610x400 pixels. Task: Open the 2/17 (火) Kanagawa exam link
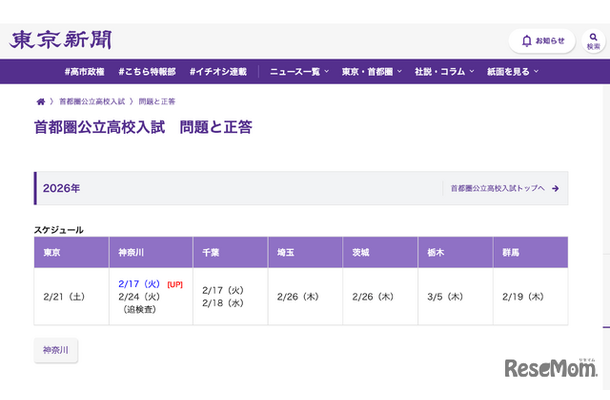pyautogui.click(x=139, y=284)
